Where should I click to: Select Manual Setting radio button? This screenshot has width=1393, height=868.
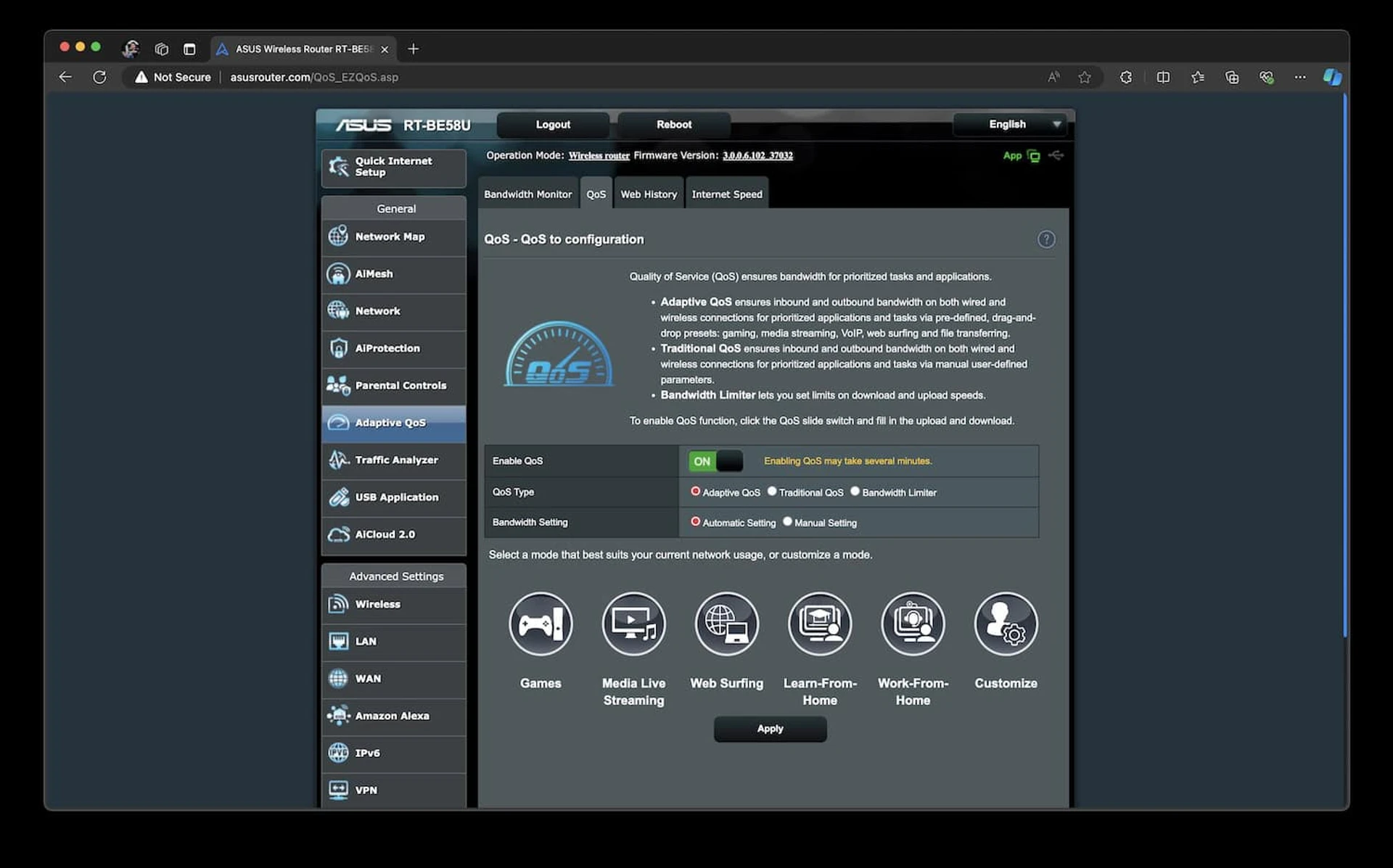click(787, 522)
